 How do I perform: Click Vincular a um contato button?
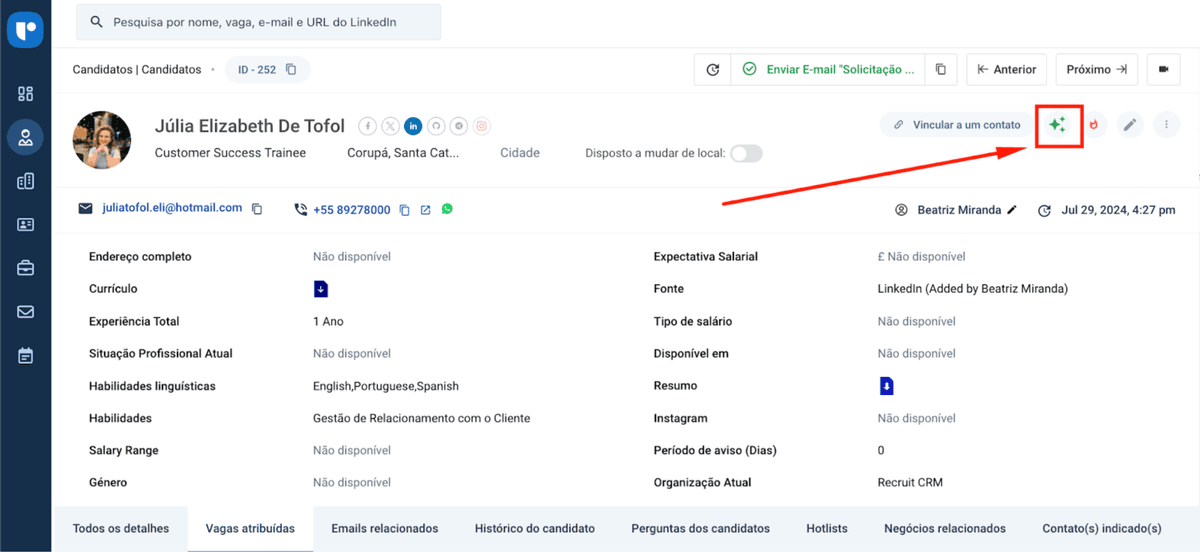[958, 125]
